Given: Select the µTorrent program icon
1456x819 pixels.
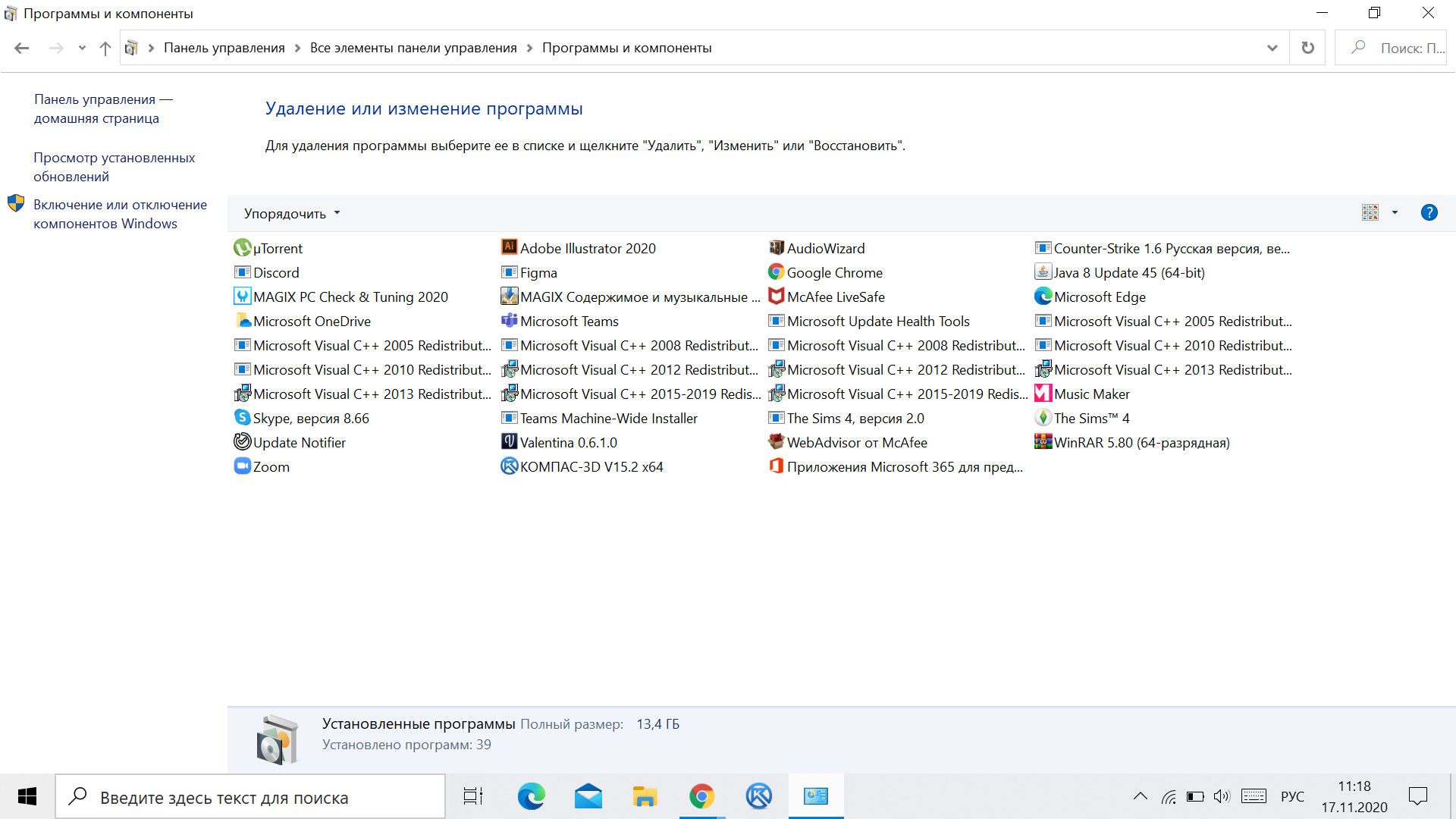Looking at the screenshot, I should coord(242,248).
